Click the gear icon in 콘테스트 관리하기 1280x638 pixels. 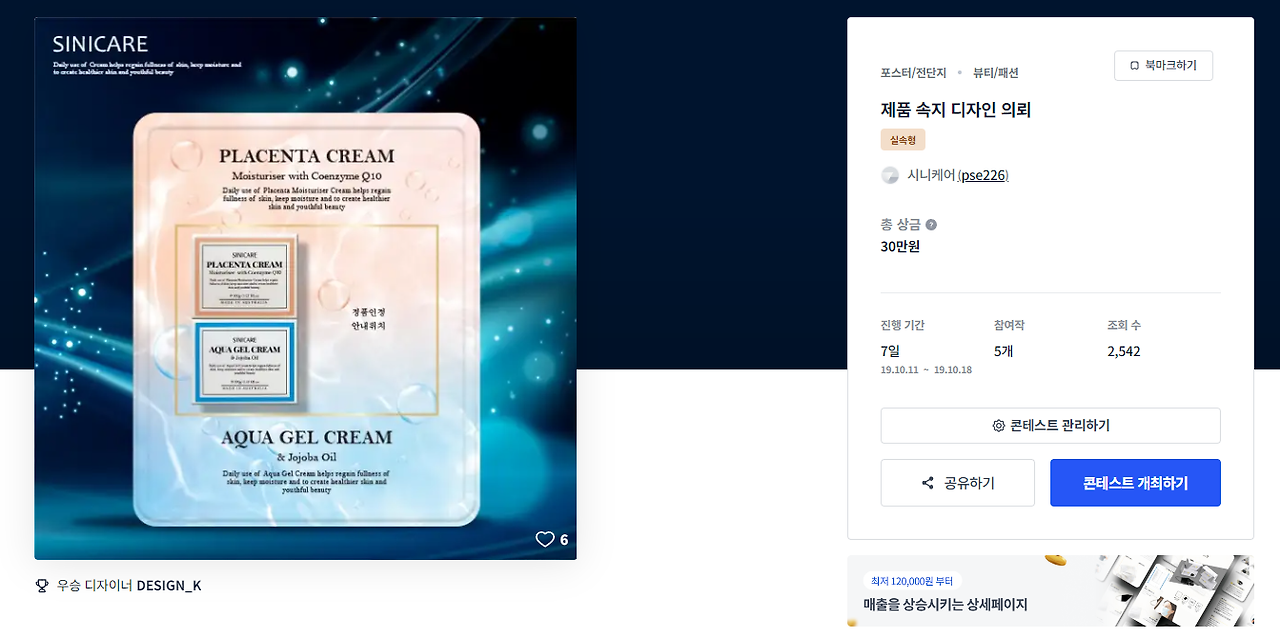click(998, 426)
